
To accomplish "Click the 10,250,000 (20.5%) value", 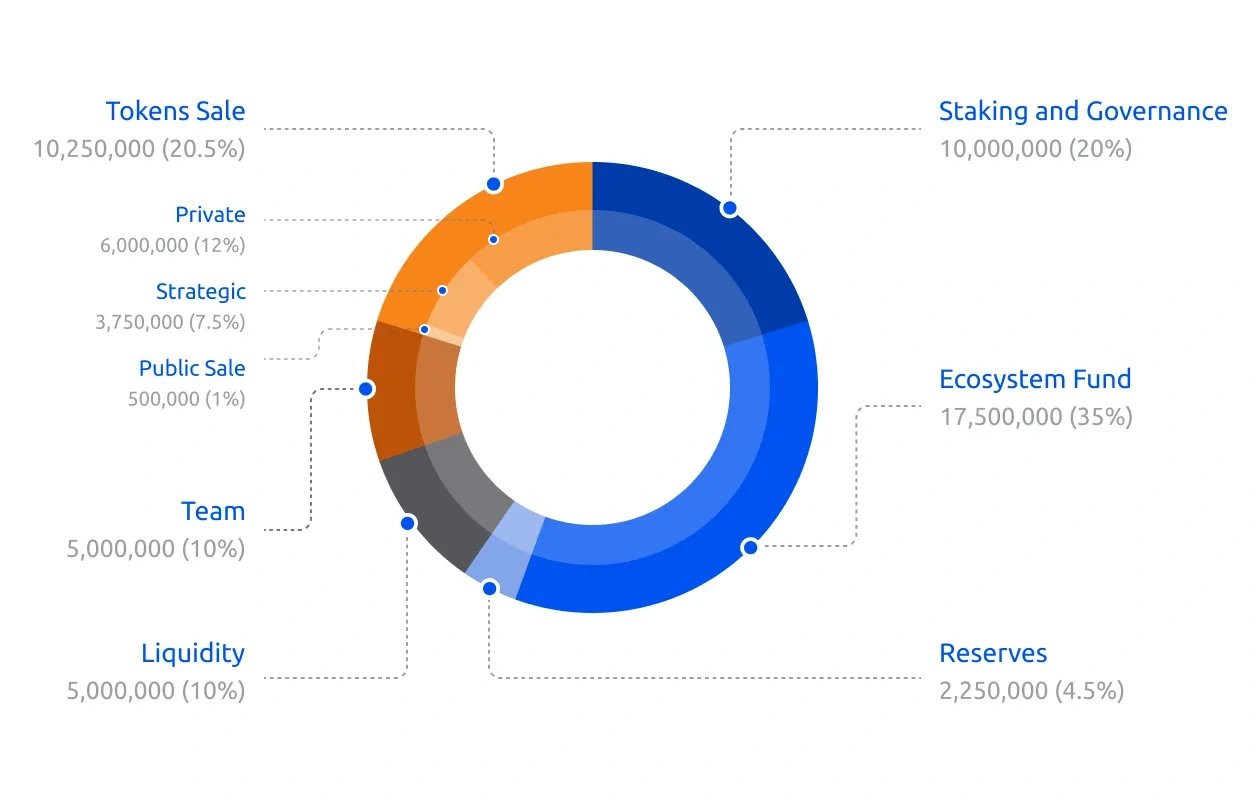I will (x=139, y=148).
